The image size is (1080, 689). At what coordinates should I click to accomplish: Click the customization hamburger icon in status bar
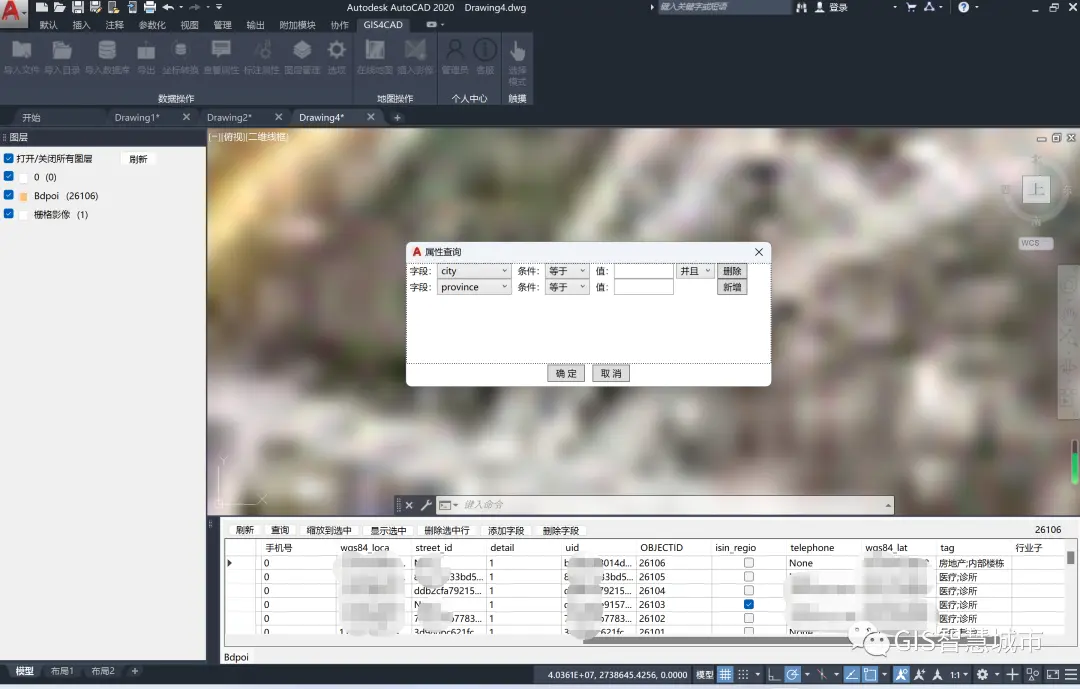click(1071, 675)
